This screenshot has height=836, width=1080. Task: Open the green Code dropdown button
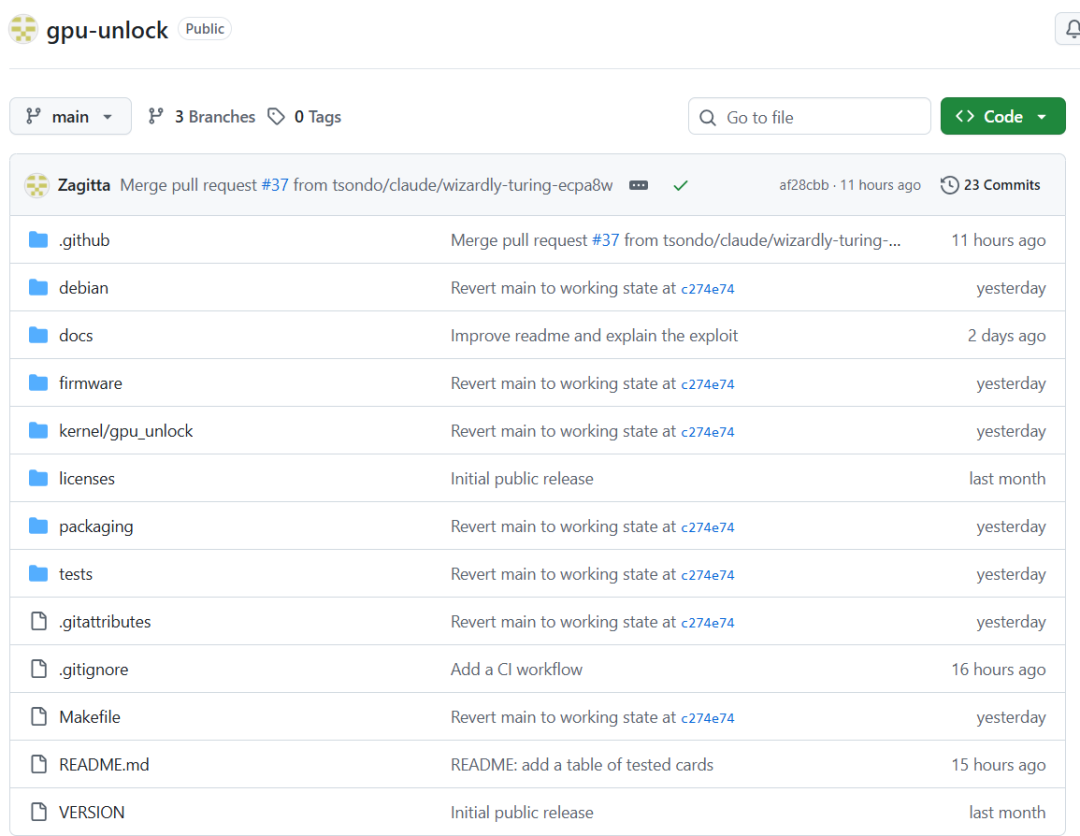click(1003, 116)
